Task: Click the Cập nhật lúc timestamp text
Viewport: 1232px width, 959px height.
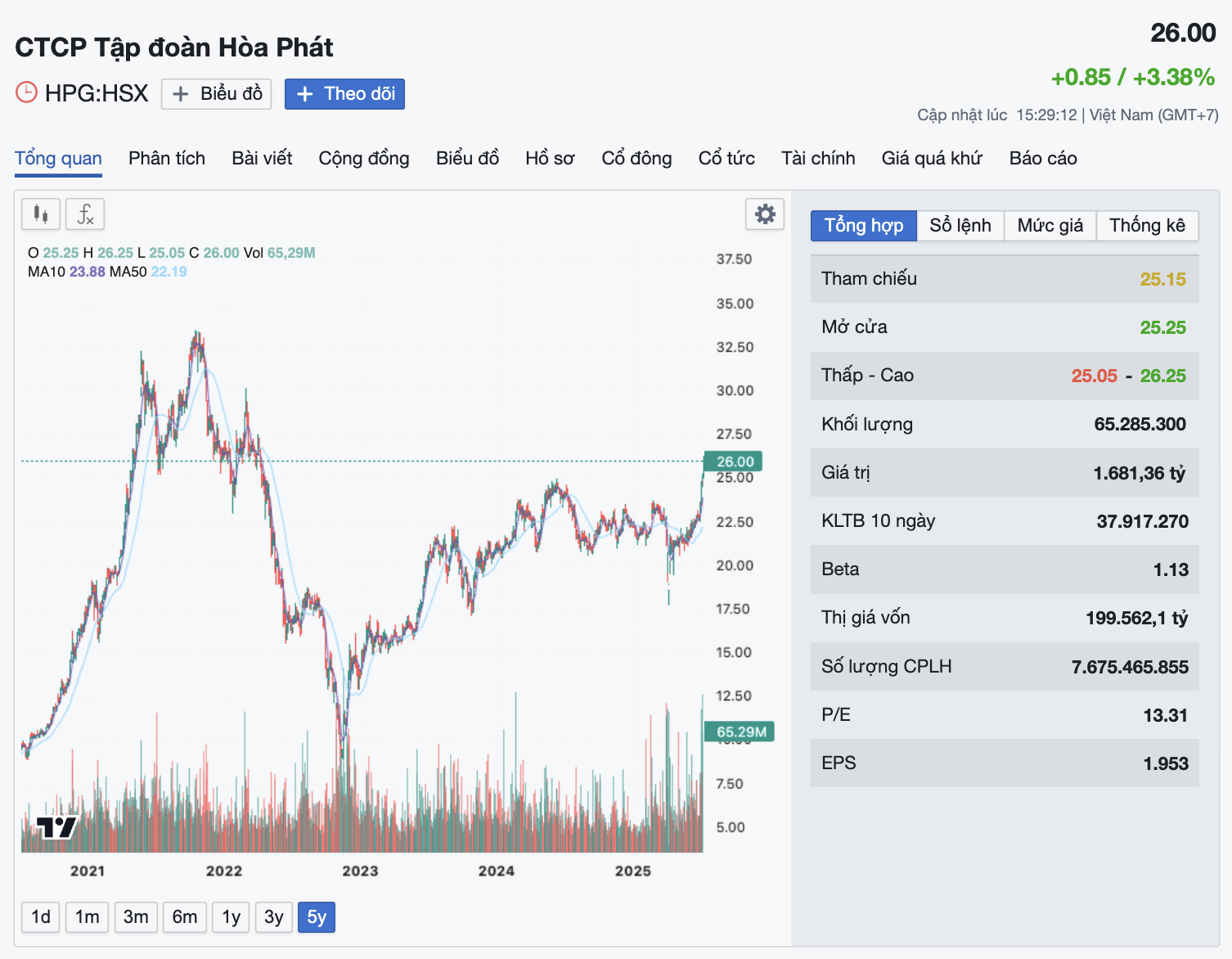Action: (1068, 115)
